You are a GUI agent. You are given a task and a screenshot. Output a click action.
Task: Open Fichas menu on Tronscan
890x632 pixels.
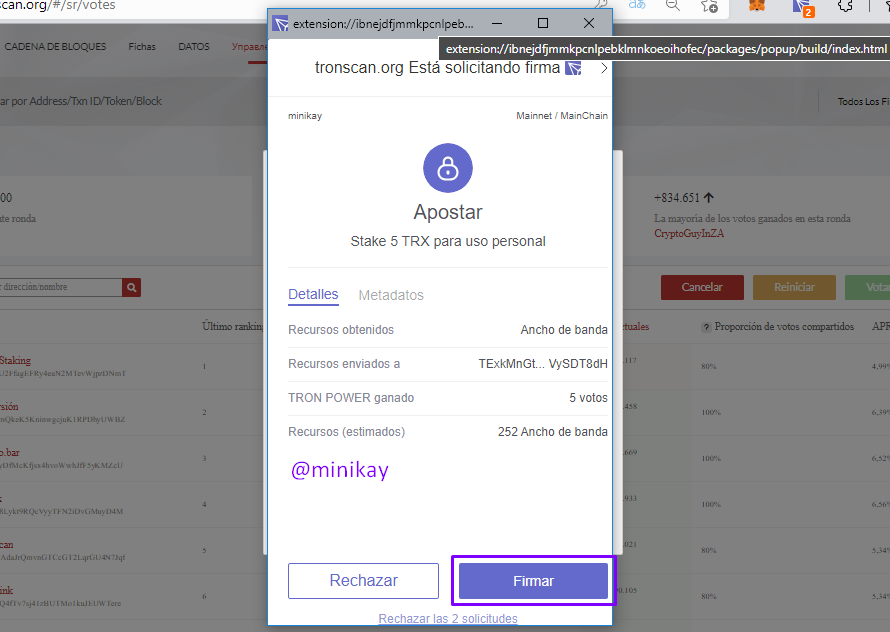pos(142,47)
